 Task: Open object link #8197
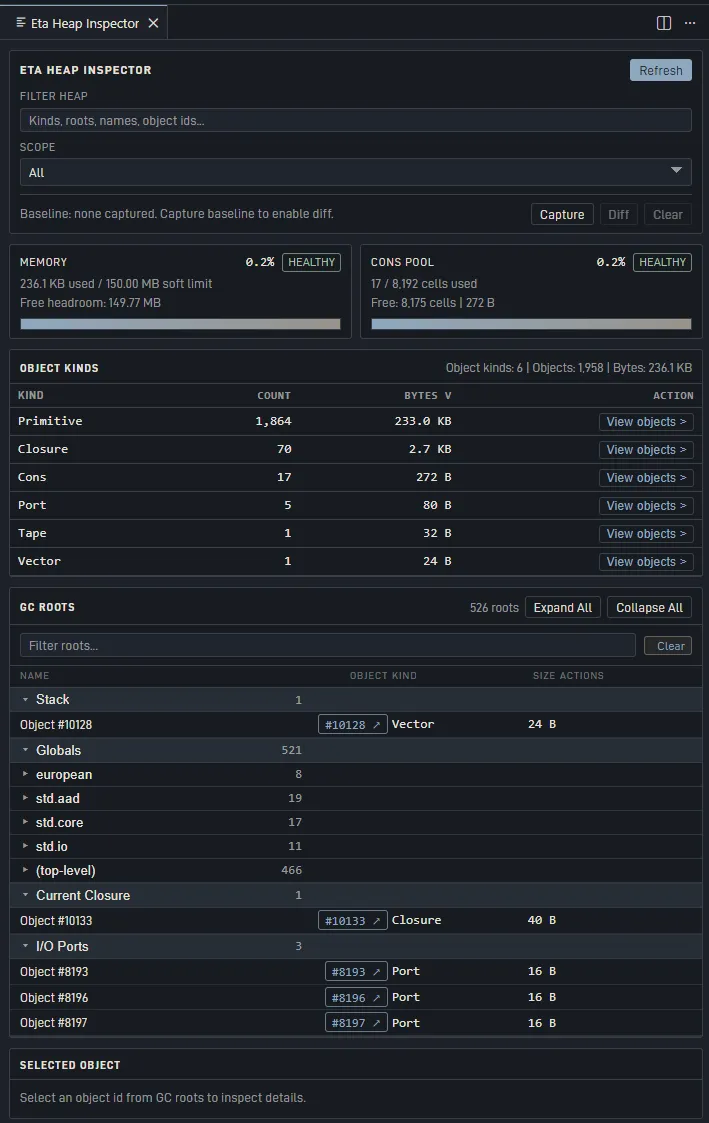(356, 1023)
